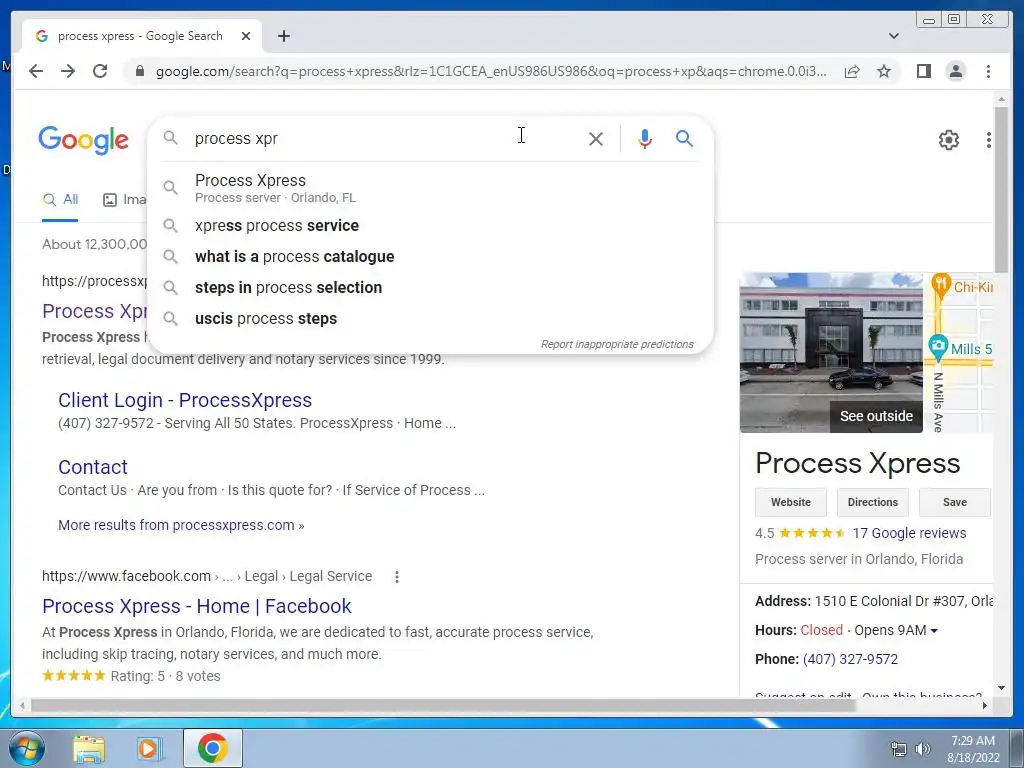Open the Windows Start menu
1024x768 pixels.
pos(26,748)
